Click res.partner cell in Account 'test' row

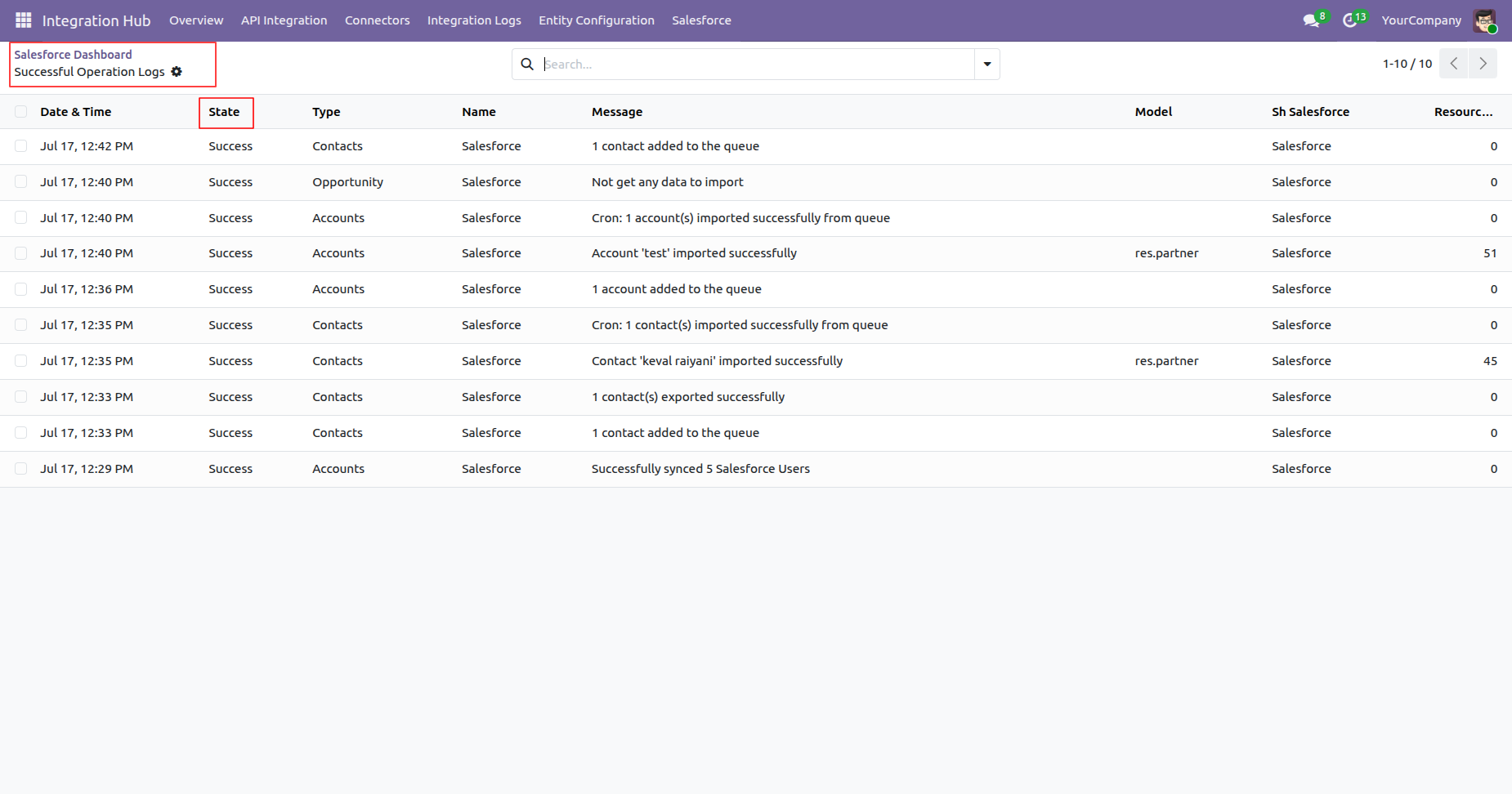[1166, 253]
